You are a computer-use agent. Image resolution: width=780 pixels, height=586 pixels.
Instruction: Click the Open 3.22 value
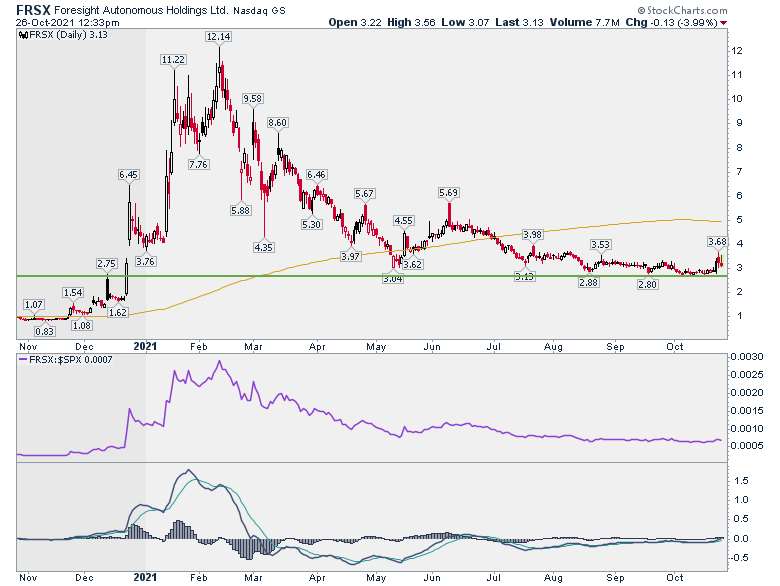pos(355,22)
